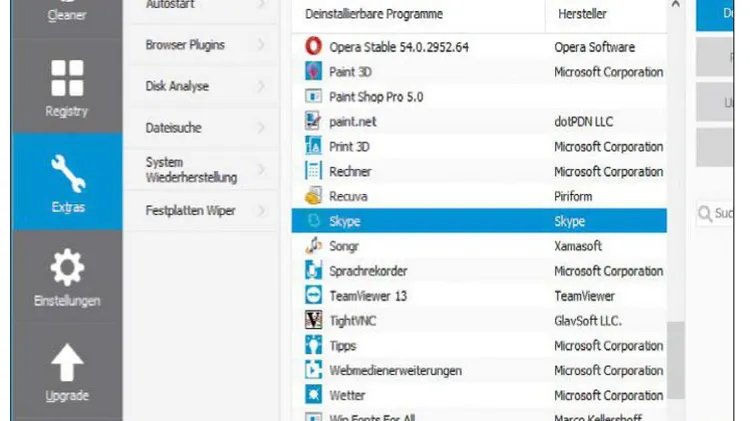Click the blue button above the search field
Viewport: 750px width, 421px height.
715,14
